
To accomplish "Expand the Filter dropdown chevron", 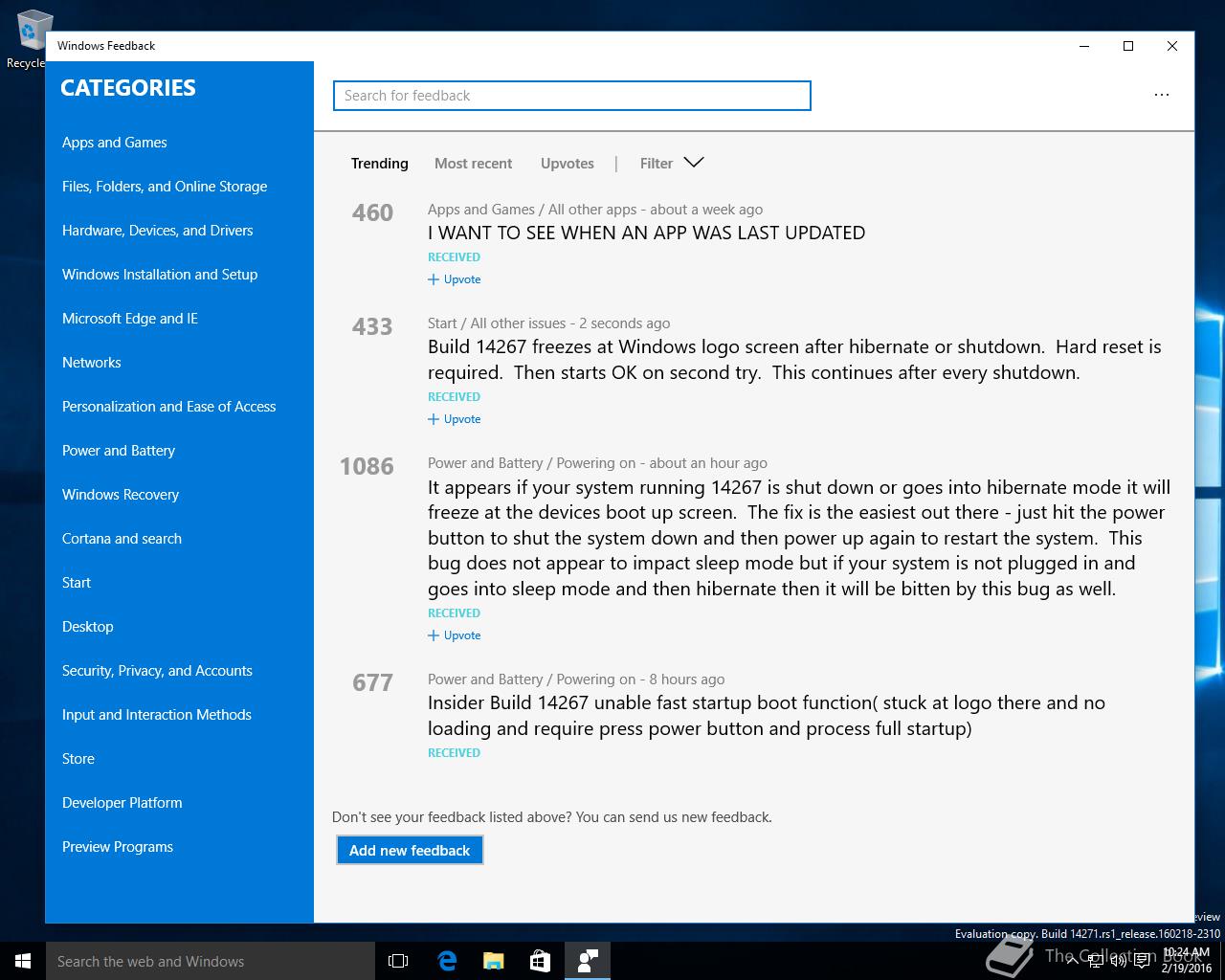I will [x=694, y=163].
